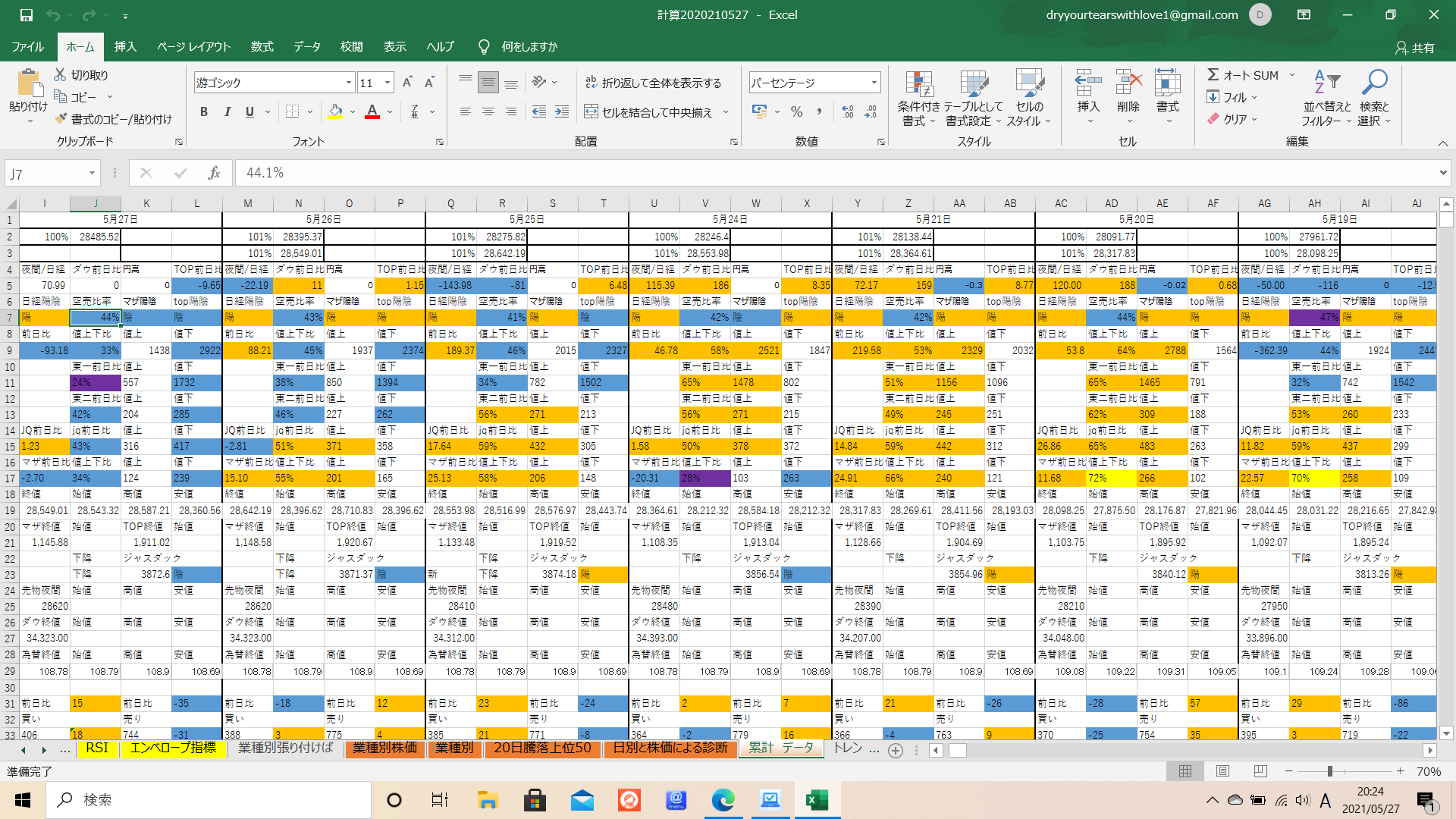
Task: Click the 共有 share button
Action: (x=1415, y=48)
